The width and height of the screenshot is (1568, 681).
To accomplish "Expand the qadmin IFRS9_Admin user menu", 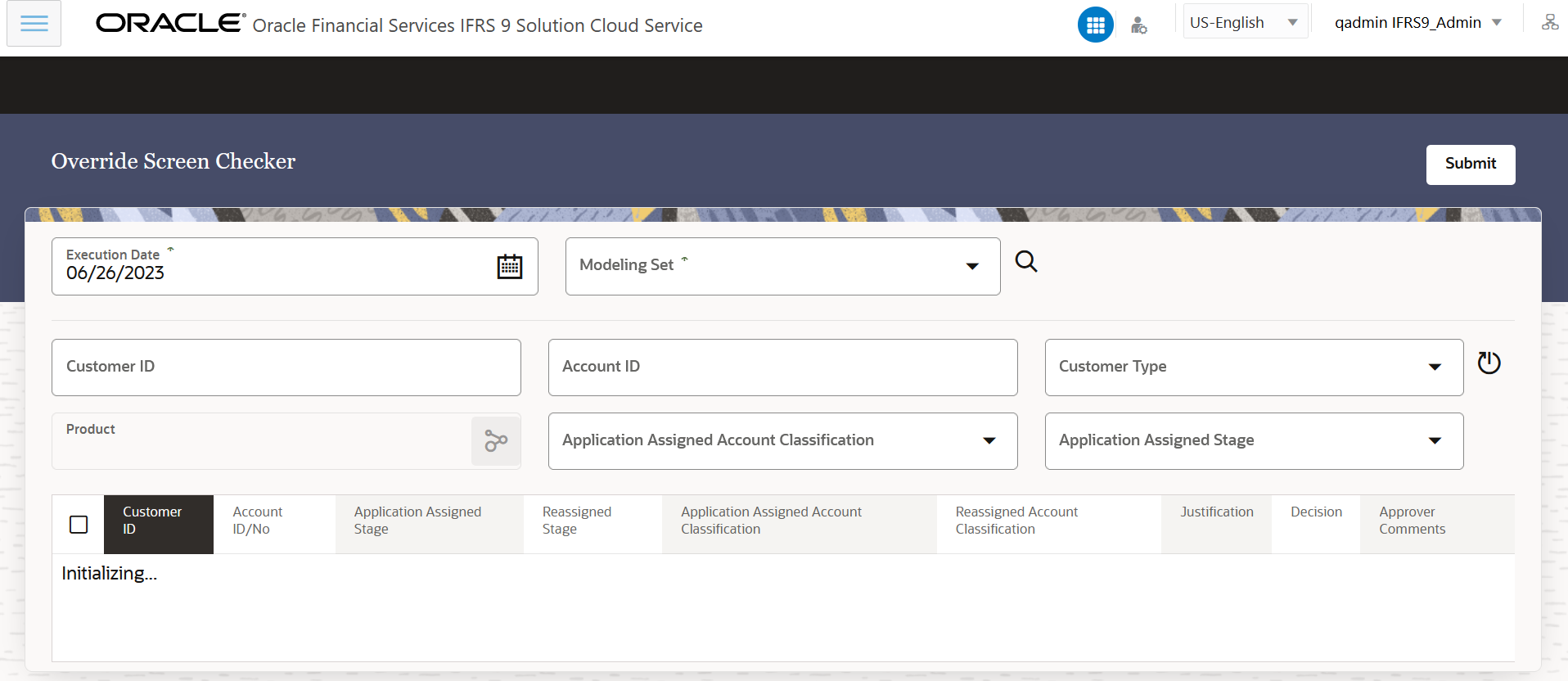I will click(x=1417, y=23).
